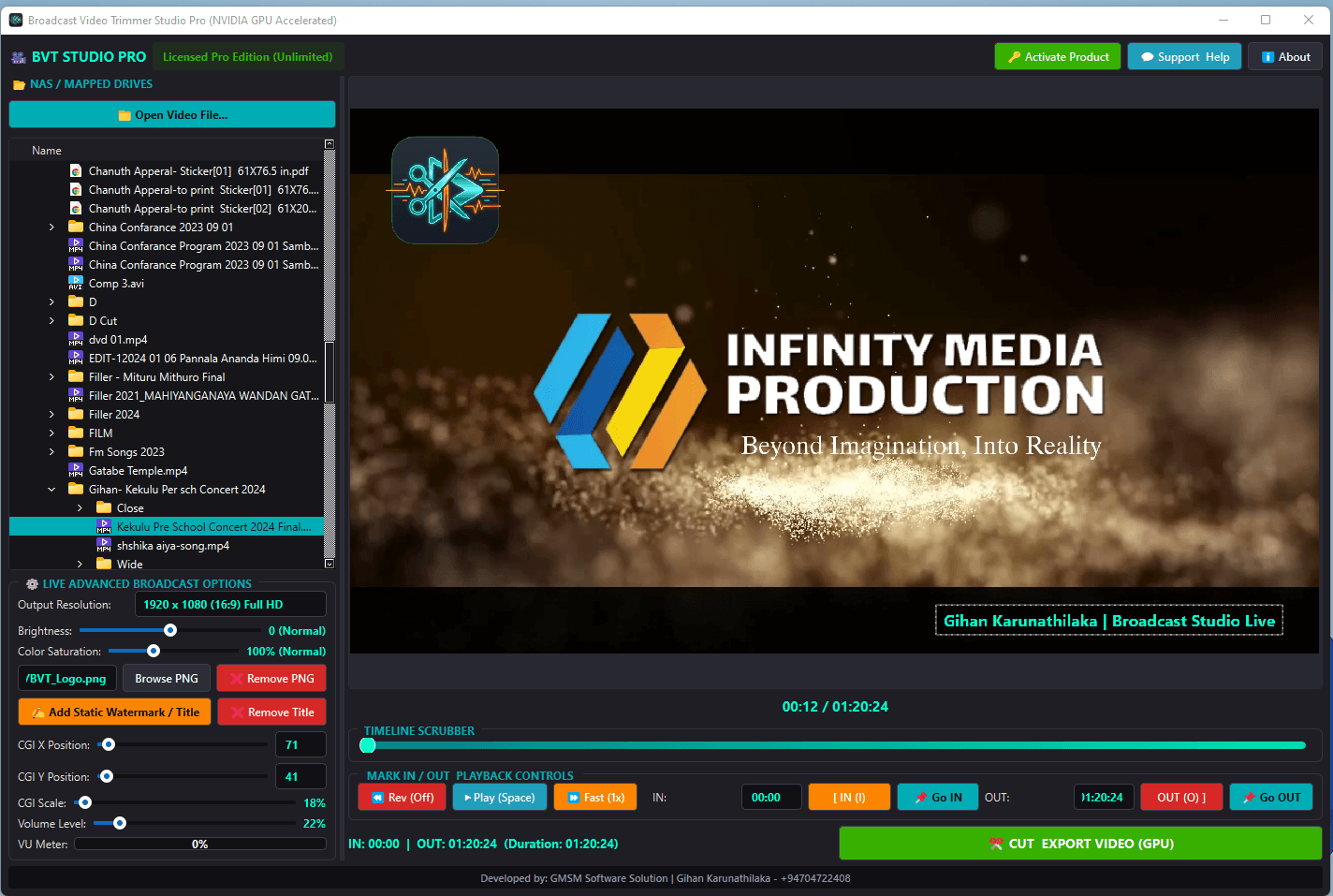Select Filler 2021_MAHIYANGANAYA WANDAN GAT file
Screen dimensions: 1333x896
coord(203,396)
